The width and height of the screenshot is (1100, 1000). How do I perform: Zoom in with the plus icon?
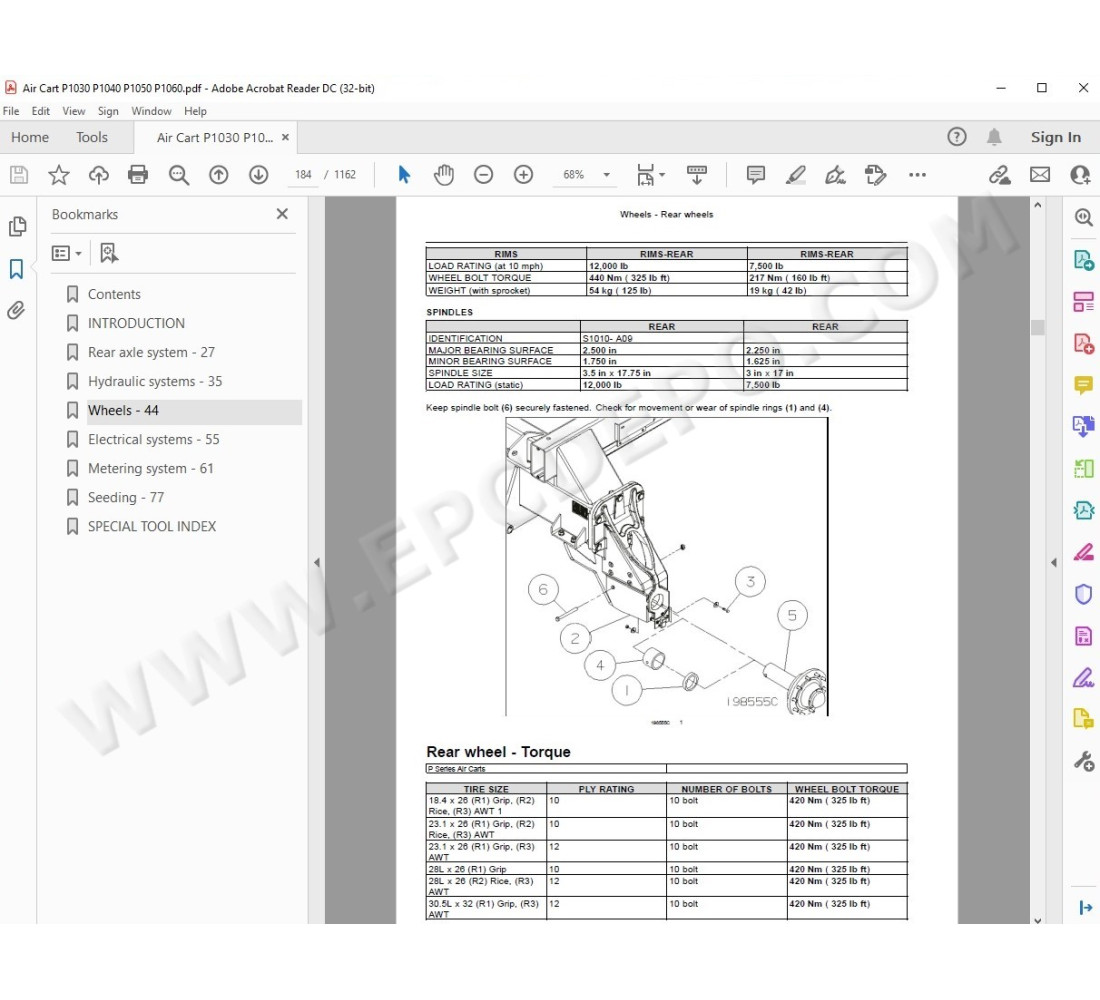tap(523, 175)
